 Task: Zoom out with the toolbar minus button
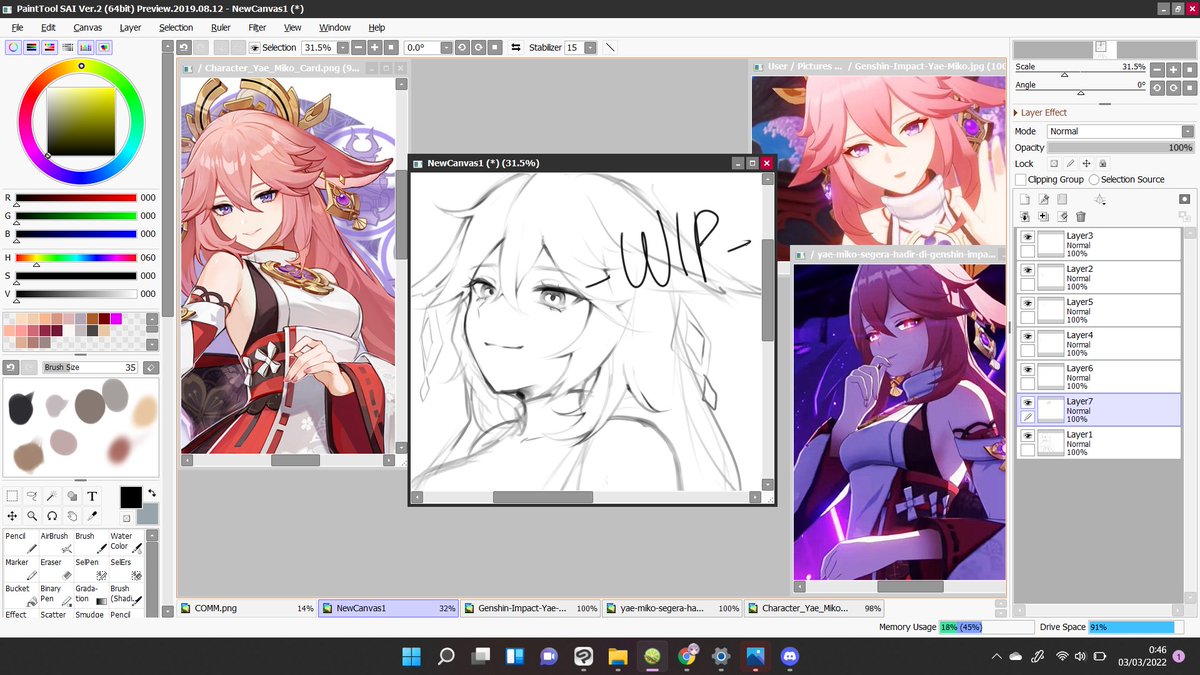[358, 47]
